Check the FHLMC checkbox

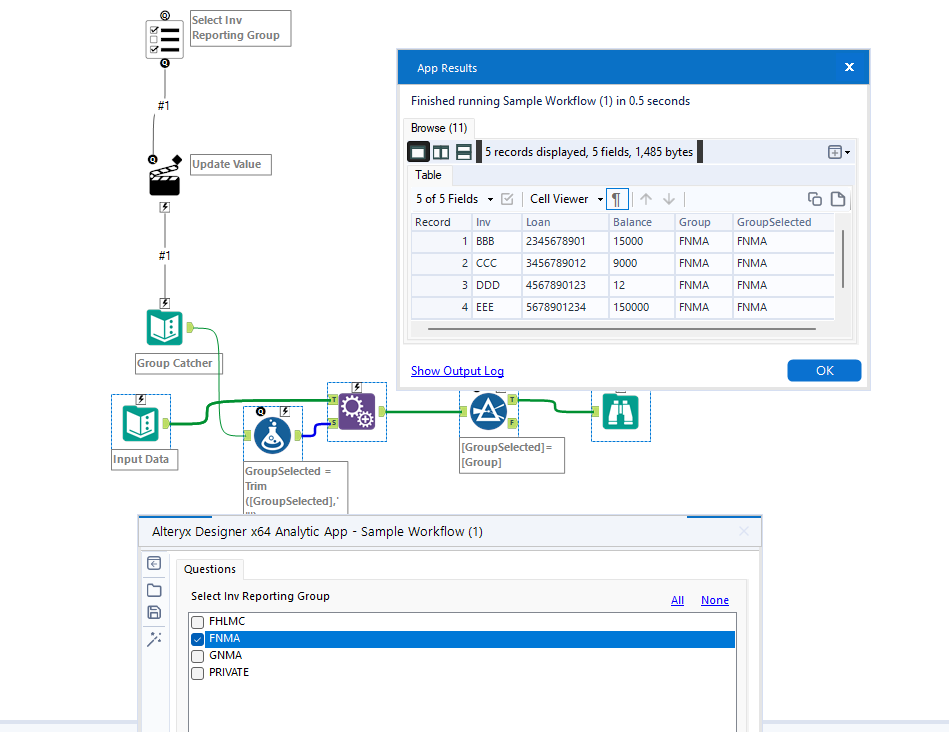pyautogui.click(x=197, y=622)
